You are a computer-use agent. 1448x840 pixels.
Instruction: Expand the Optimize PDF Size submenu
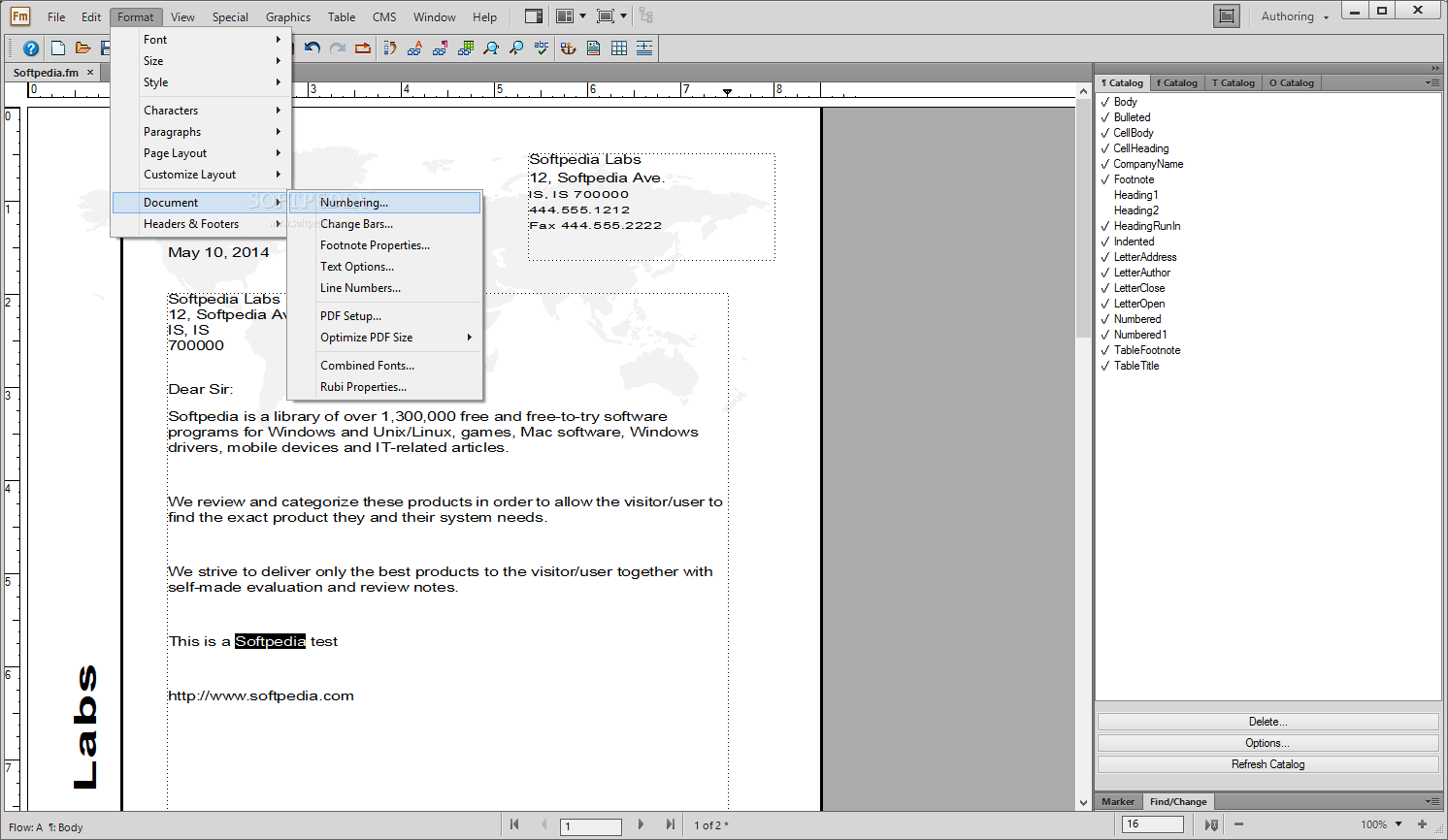384,338
